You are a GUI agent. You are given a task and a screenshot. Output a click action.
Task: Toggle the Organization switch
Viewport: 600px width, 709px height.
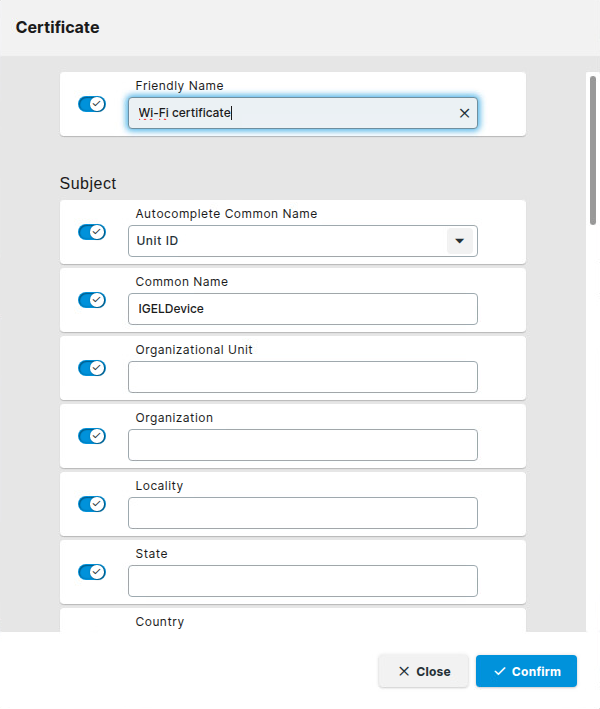[92, 436]
